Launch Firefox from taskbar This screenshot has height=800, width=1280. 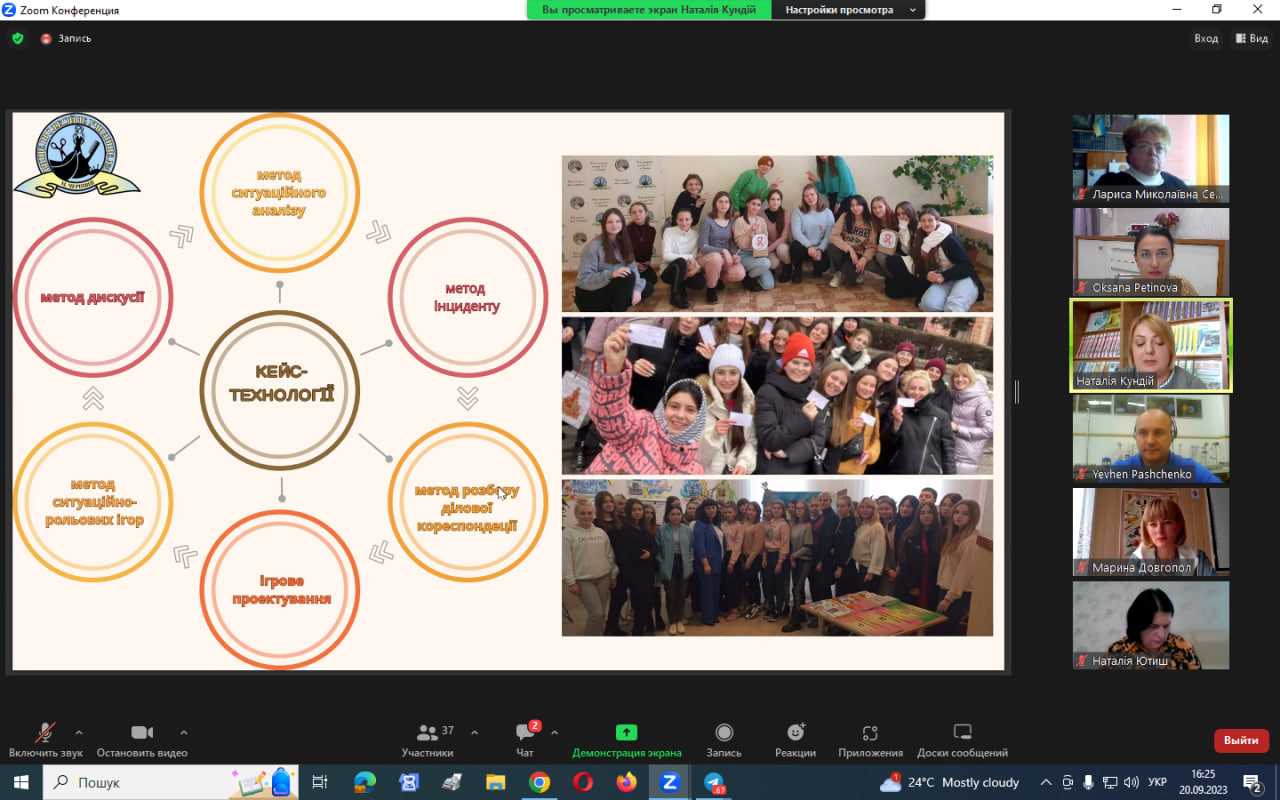click(x=626, y=782)
